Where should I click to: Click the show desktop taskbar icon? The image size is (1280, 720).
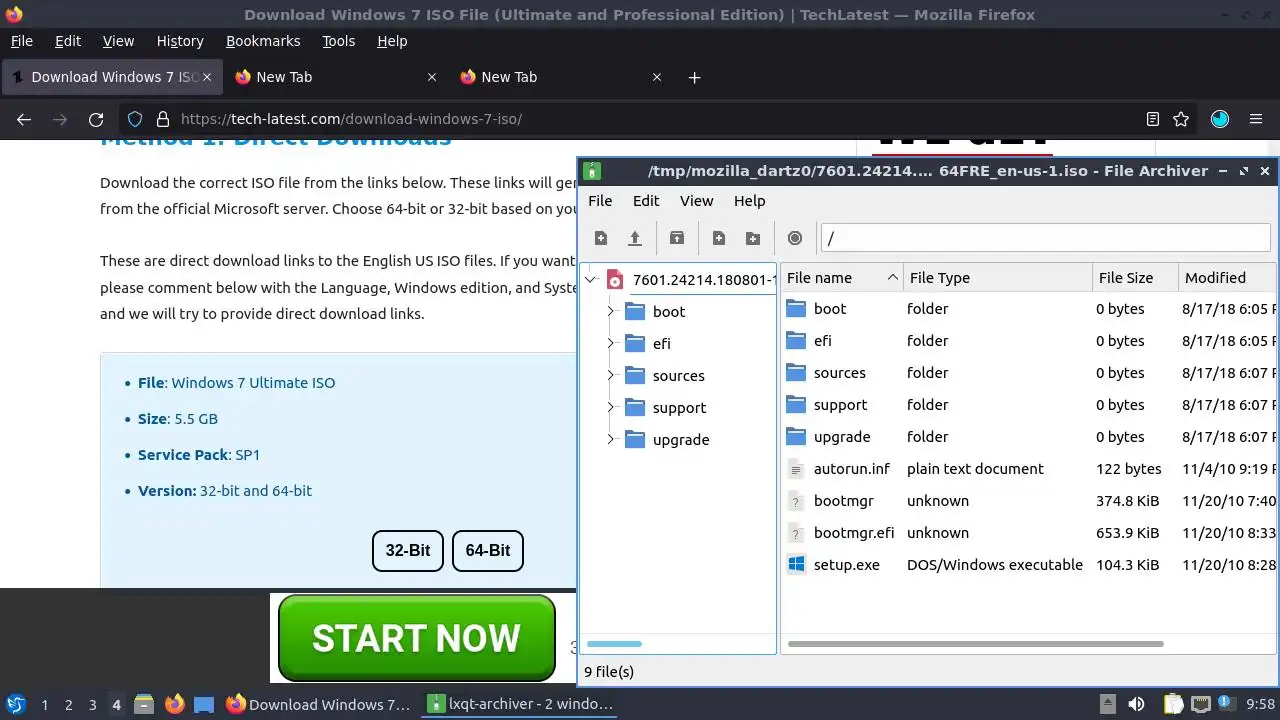click(204, 704)
